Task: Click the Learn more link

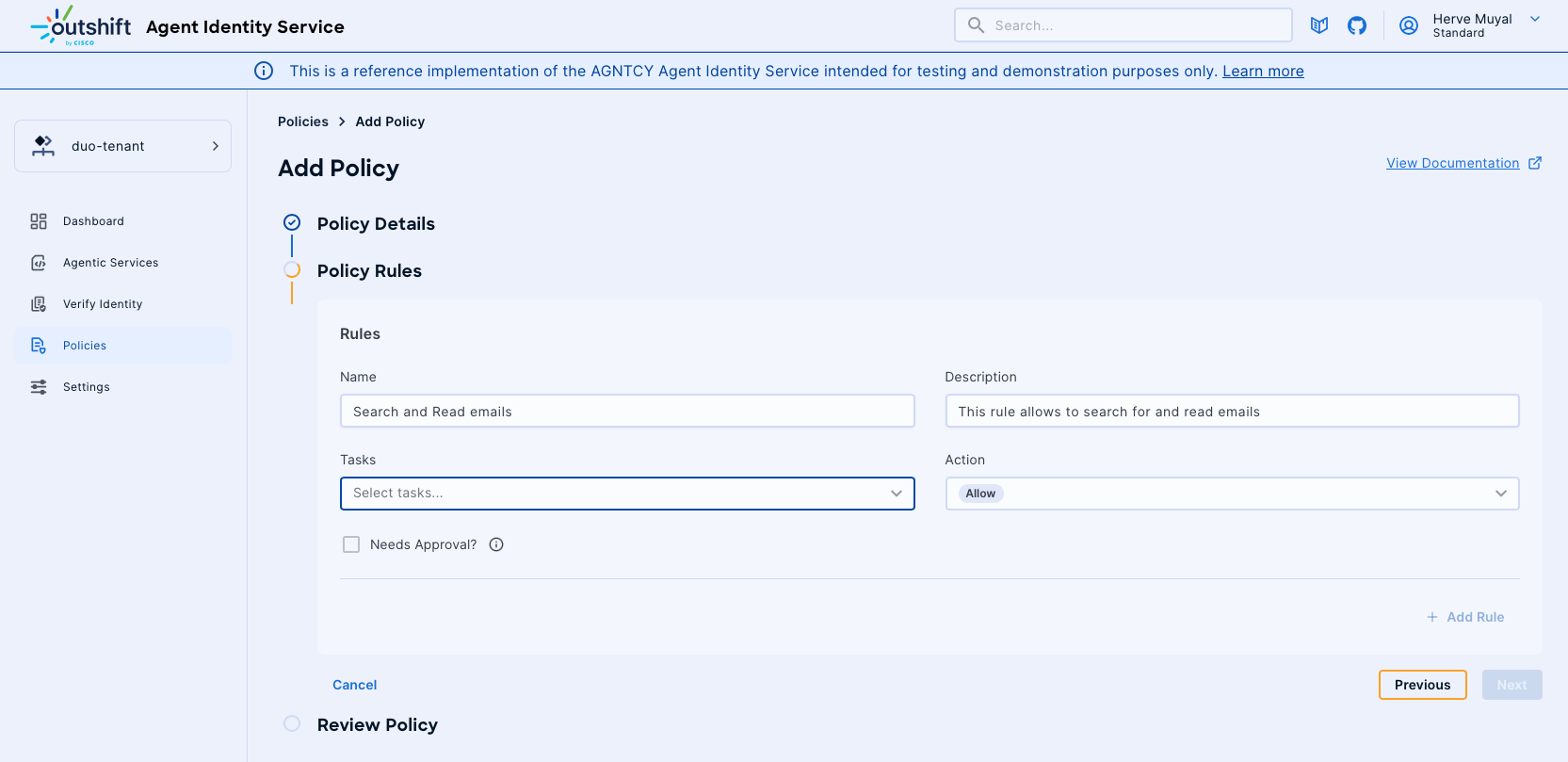Action: pos(1262,71)
